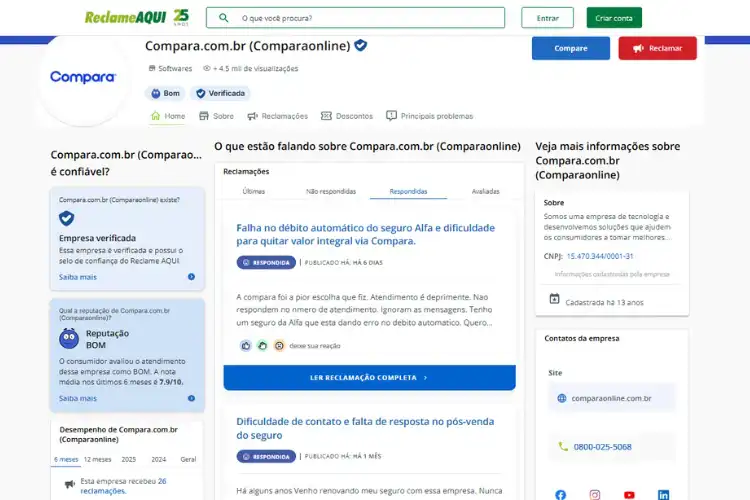The image size is (750, 500).
Task: Open the Home tab
Action: [x=167, y=116]
